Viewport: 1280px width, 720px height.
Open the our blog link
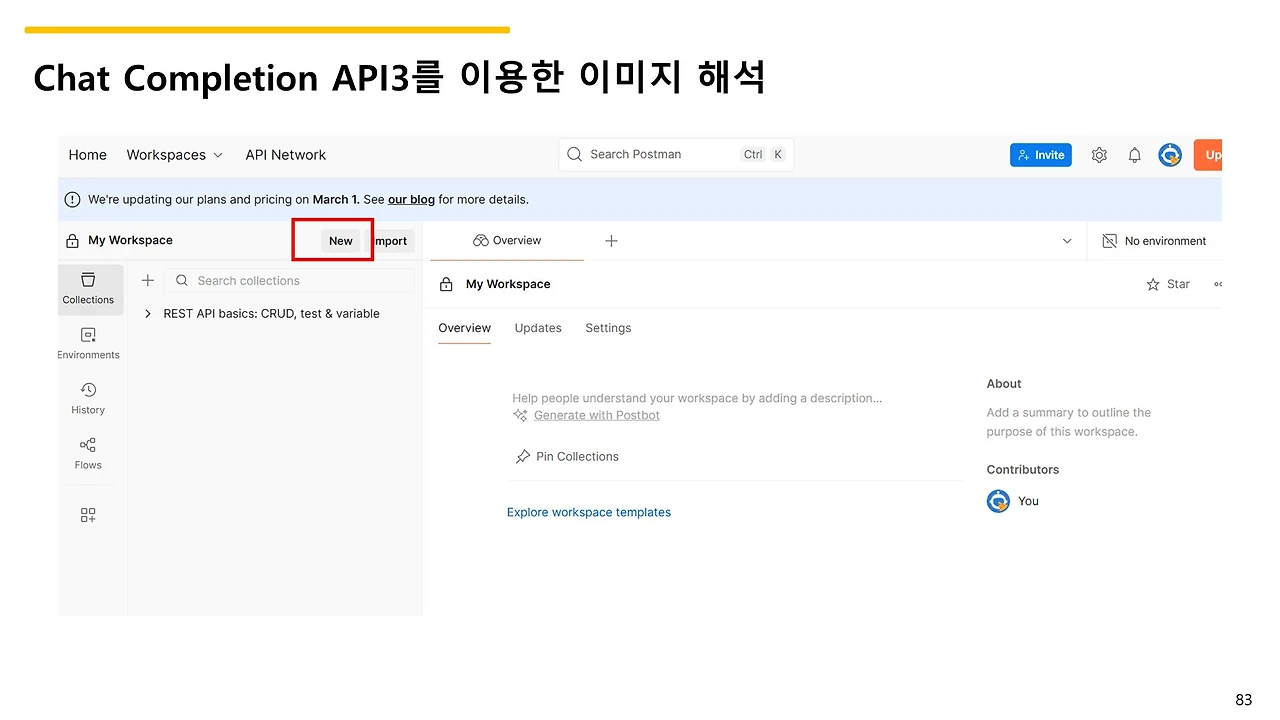(411, 200)
